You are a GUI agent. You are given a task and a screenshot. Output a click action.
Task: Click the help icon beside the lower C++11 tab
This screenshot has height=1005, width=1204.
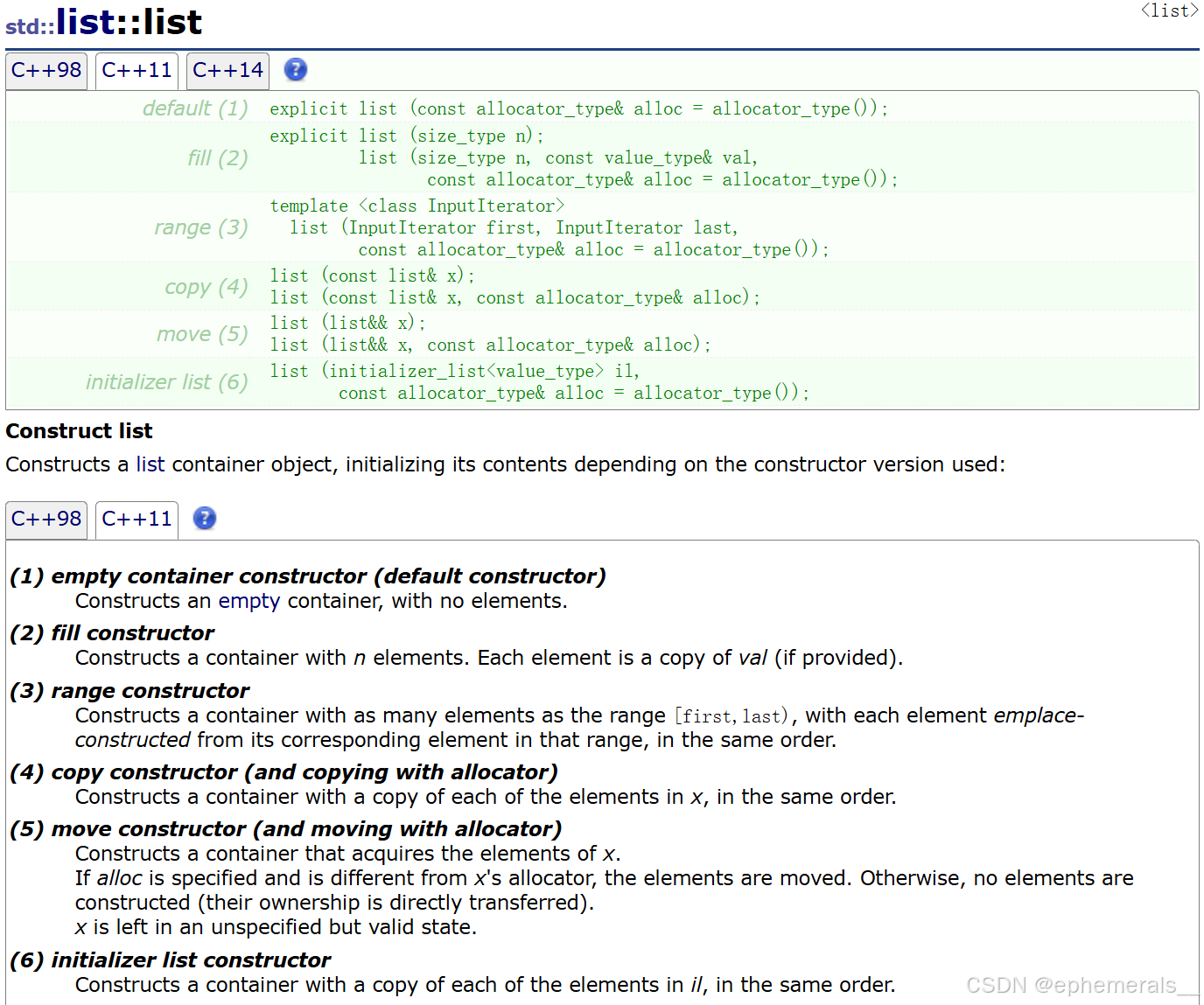205,519
